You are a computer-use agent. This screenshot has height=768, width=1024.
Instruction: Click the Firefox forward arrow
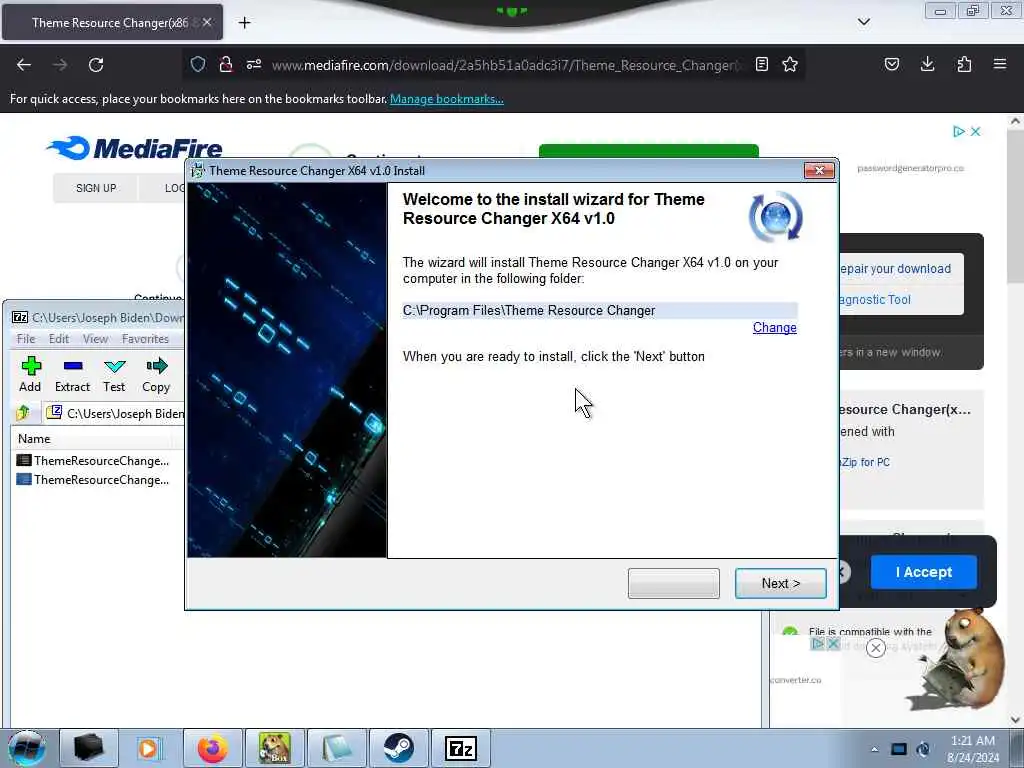(x=60, y=65)
